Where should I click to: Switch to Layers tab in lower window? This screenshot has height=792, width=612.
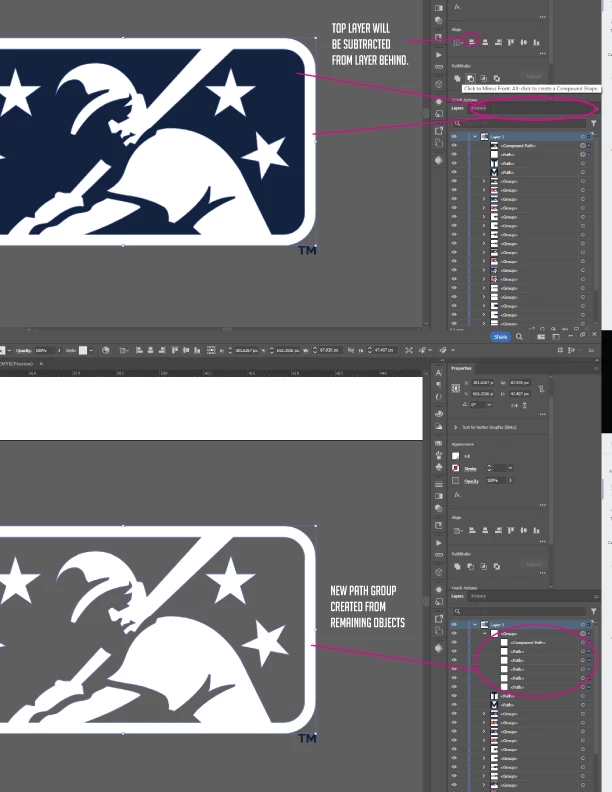(x=457, y=596)
